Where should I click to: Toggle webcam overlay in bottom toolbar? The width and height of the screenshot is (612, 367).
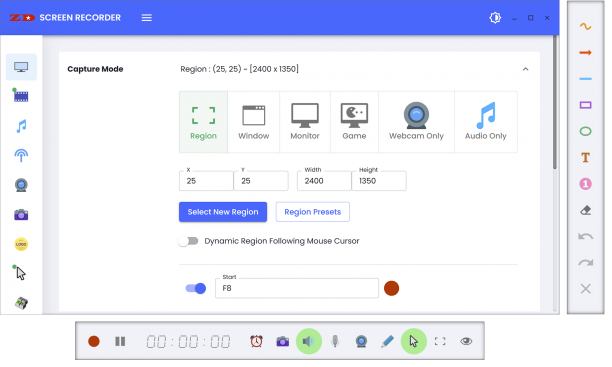(361, 341)
